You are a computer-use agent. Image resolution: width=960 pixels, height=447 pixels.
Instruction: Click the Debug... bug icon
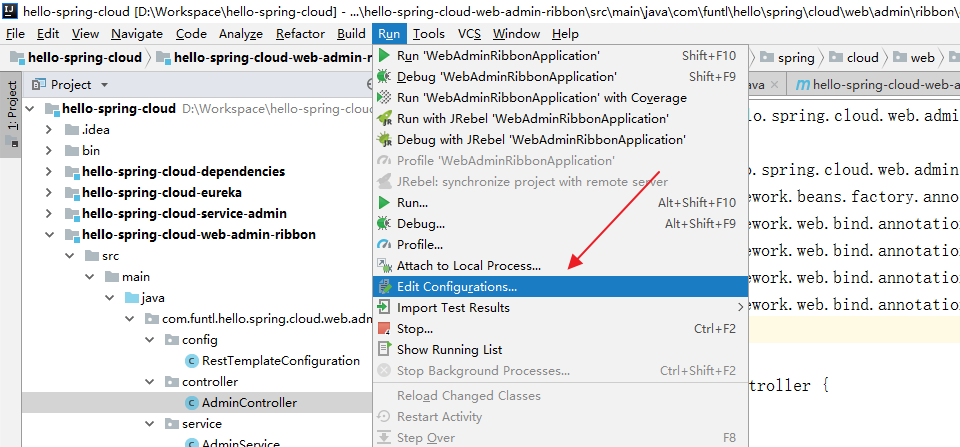(x=384, y=224)
